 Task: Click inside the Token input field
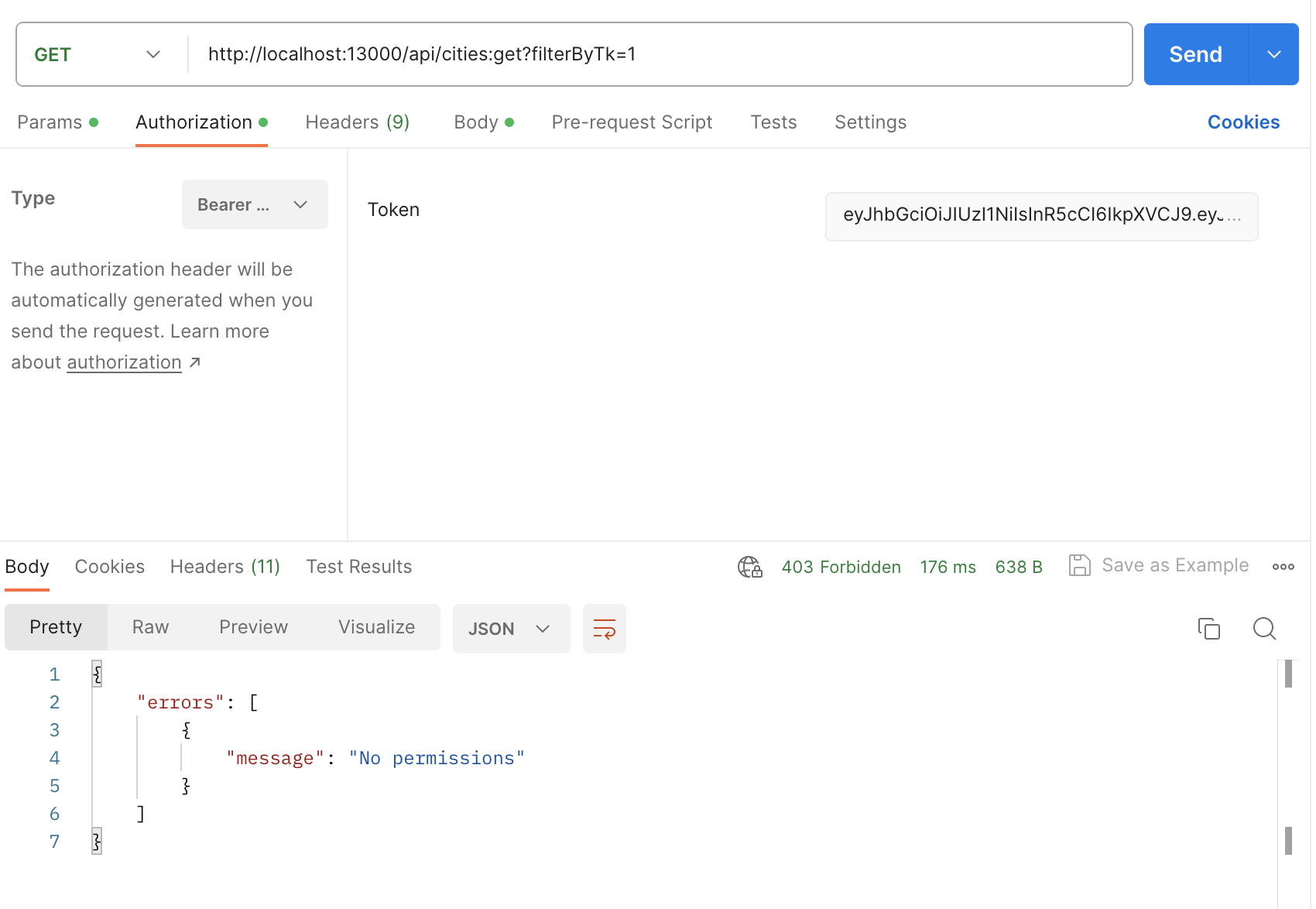[1041, 217]
